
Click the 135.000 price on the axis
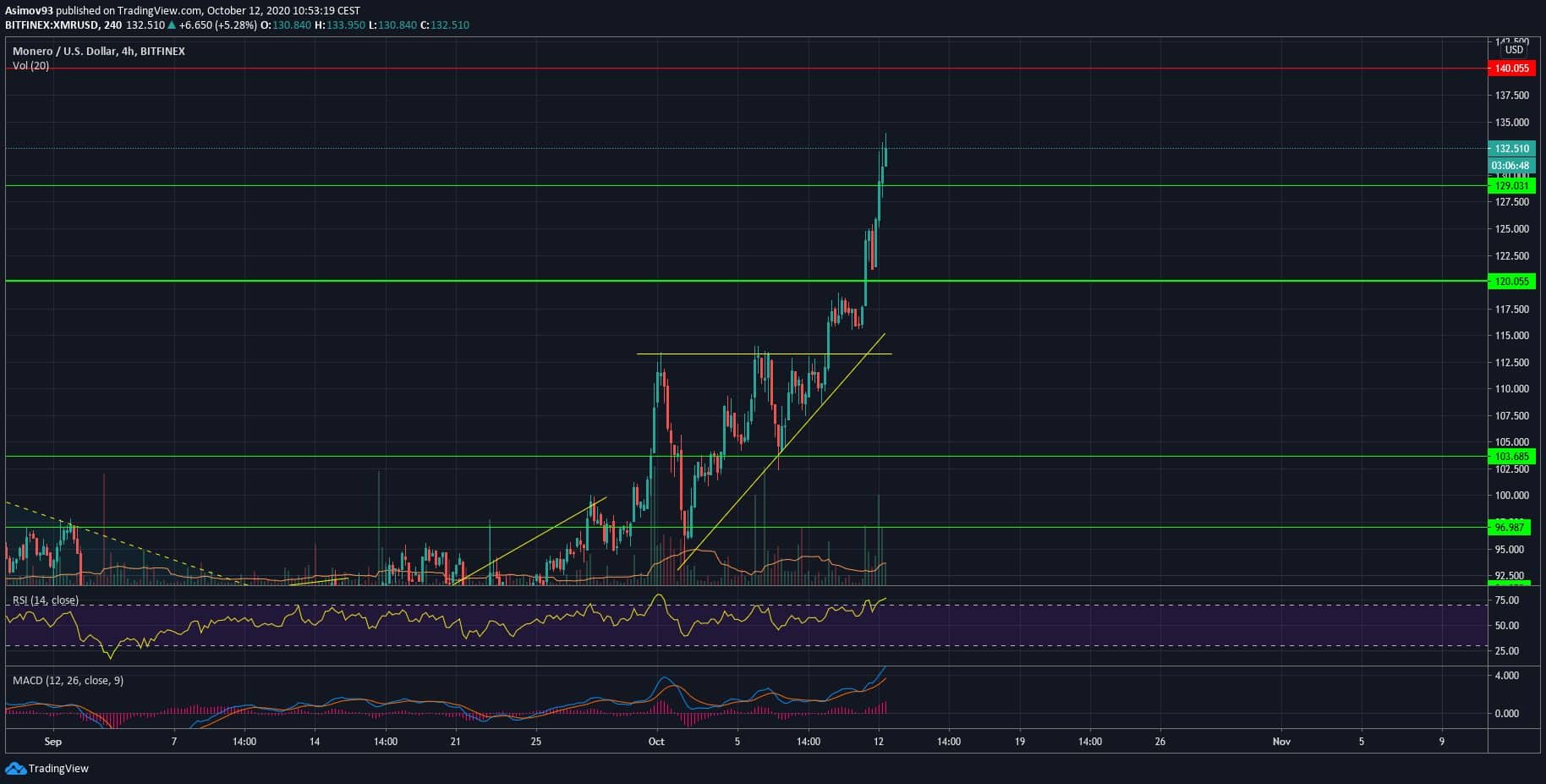(1511, 123)
